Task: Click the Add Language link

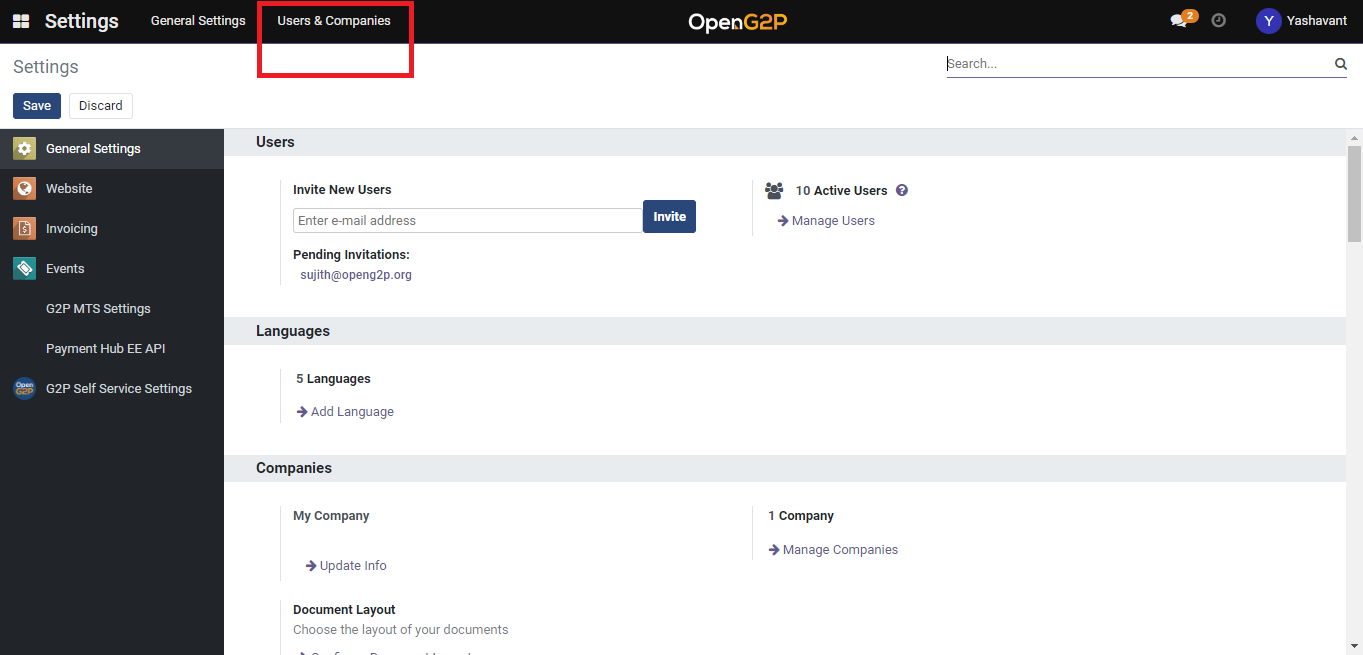Action: (351, 412)
